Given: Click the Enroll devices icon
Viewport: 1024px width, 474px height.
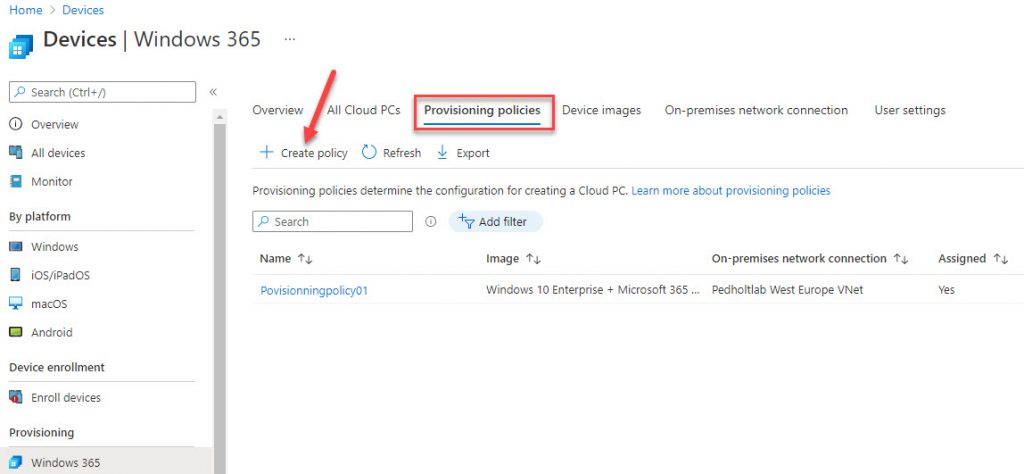Looking at the screenshot, I should click(x=16, y=398).
